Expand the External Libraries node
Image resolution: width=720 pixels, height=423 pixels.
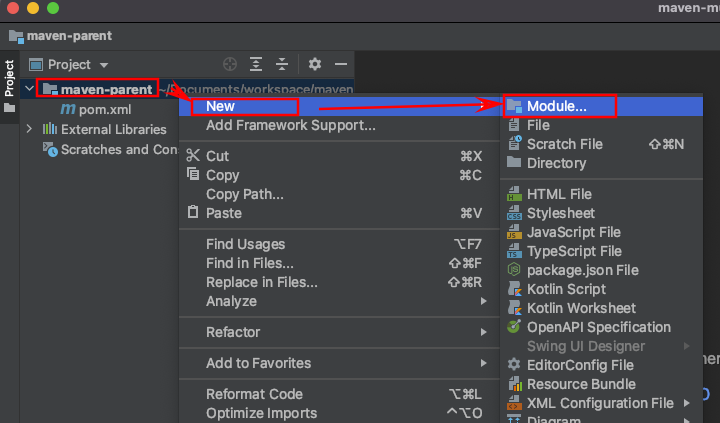tap(29, 129)
